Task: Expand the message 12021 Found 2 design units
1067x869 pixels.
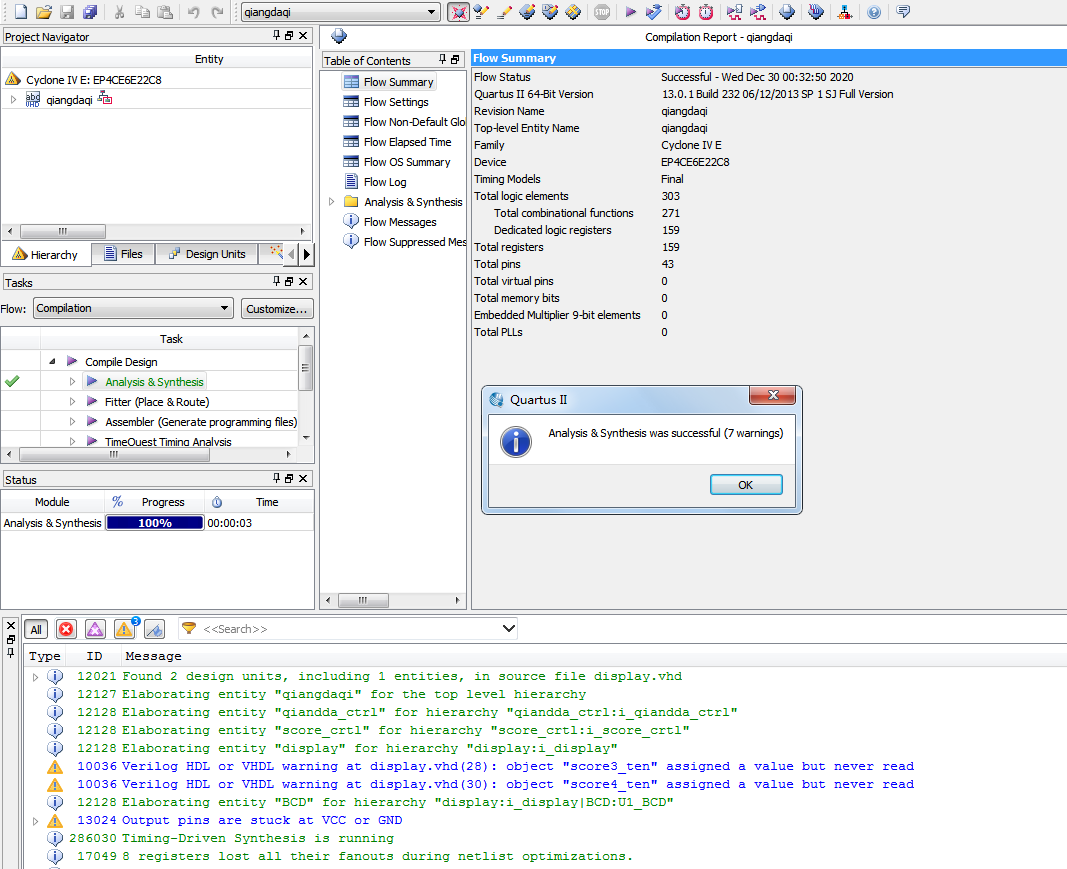Action: click(35, 677)
